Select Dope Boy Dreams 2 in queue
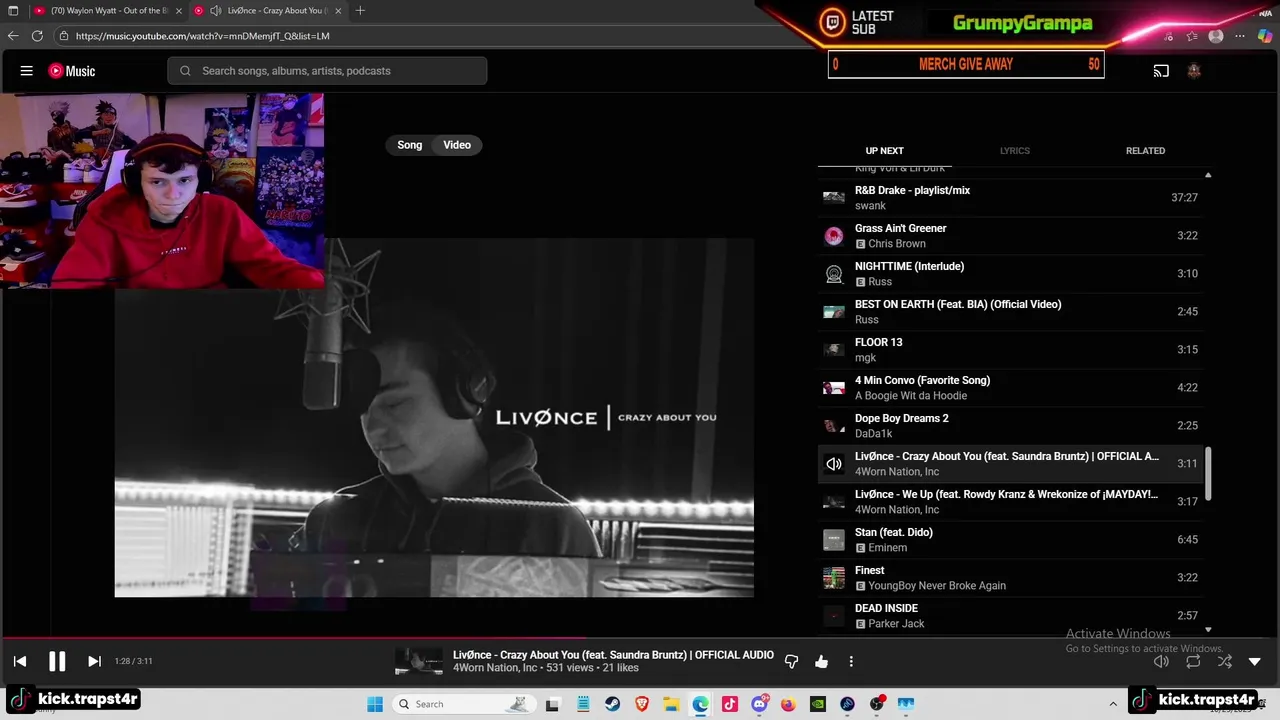This screenshot has height=720, width=1280. click(1010, 426)
